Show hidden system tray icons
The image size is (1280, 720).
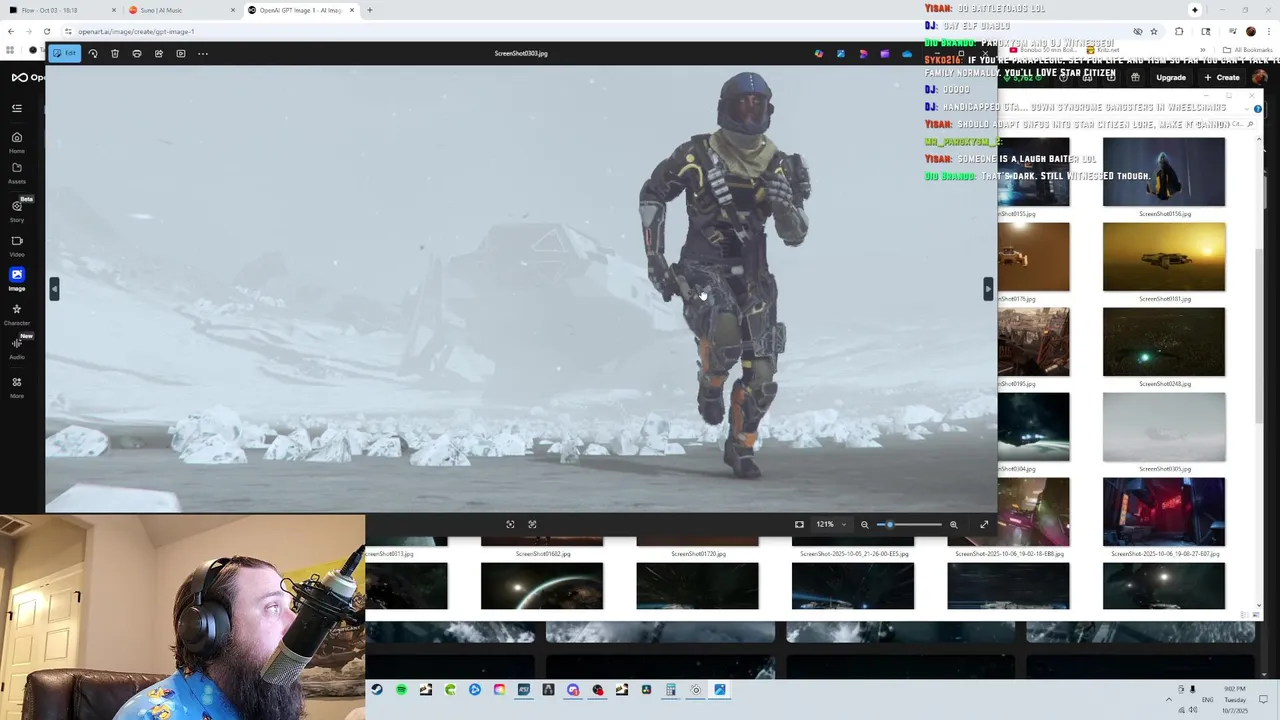(1168, 699)
